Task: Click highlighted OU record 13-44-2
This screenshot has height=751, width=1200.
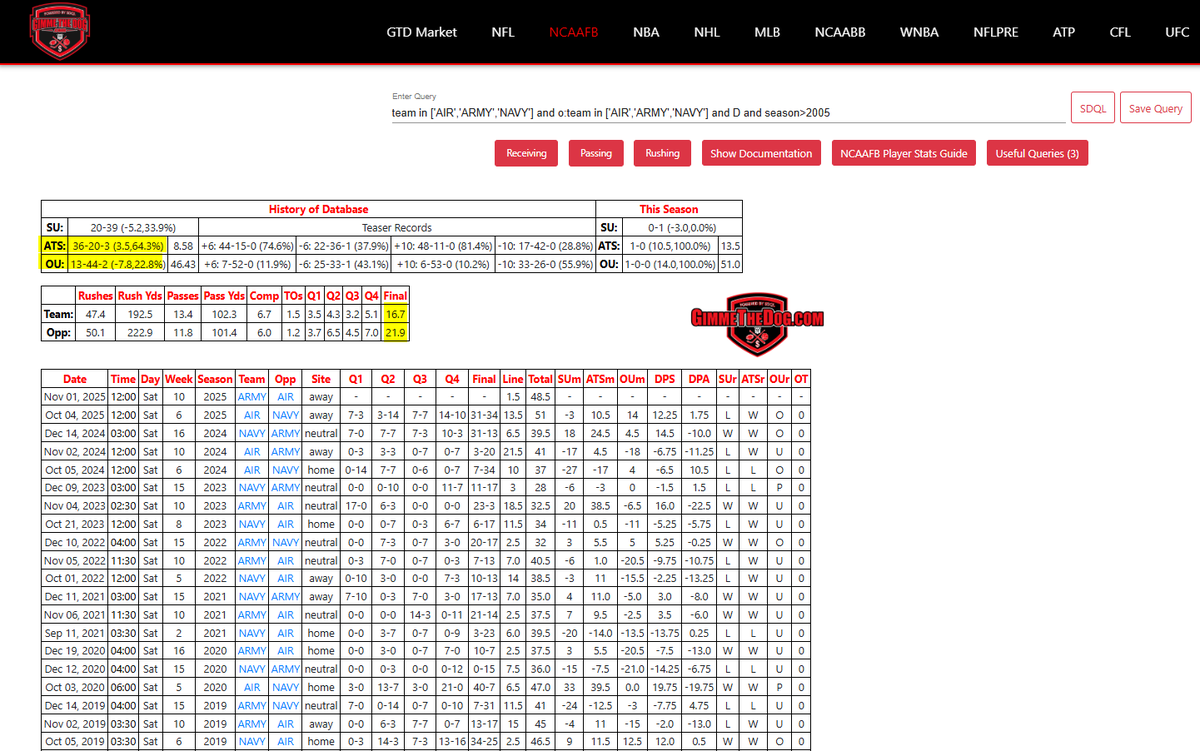Action: tap(117, 264)
